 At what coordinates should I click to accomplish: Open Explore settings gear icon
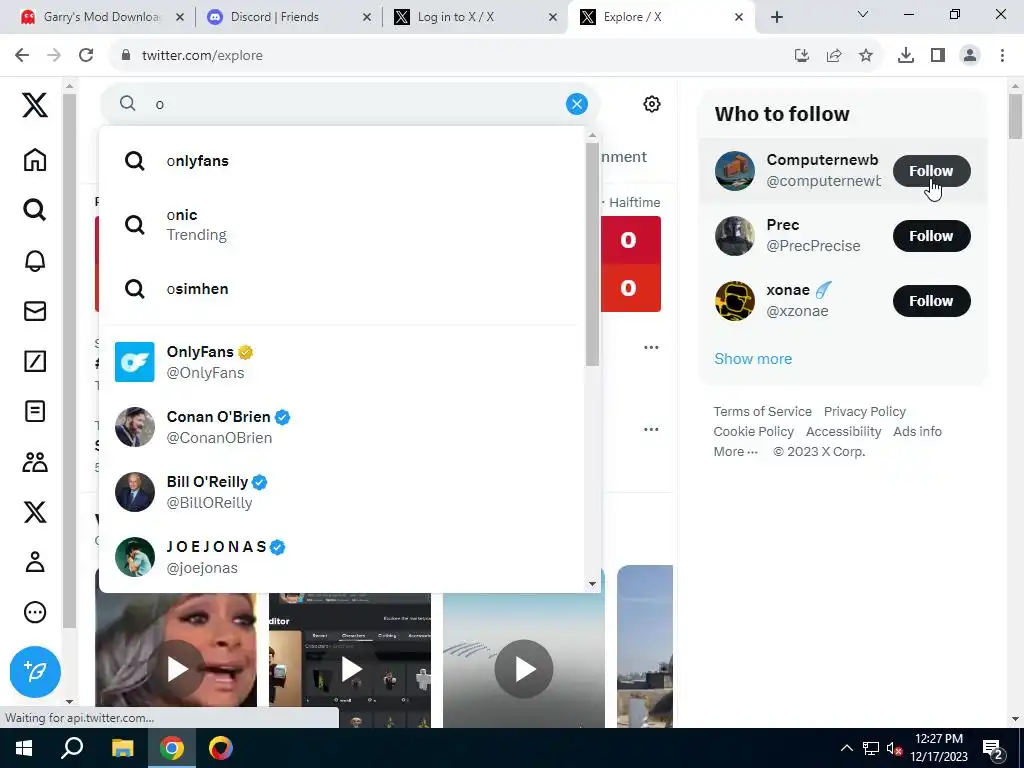[x=652, y=104]
